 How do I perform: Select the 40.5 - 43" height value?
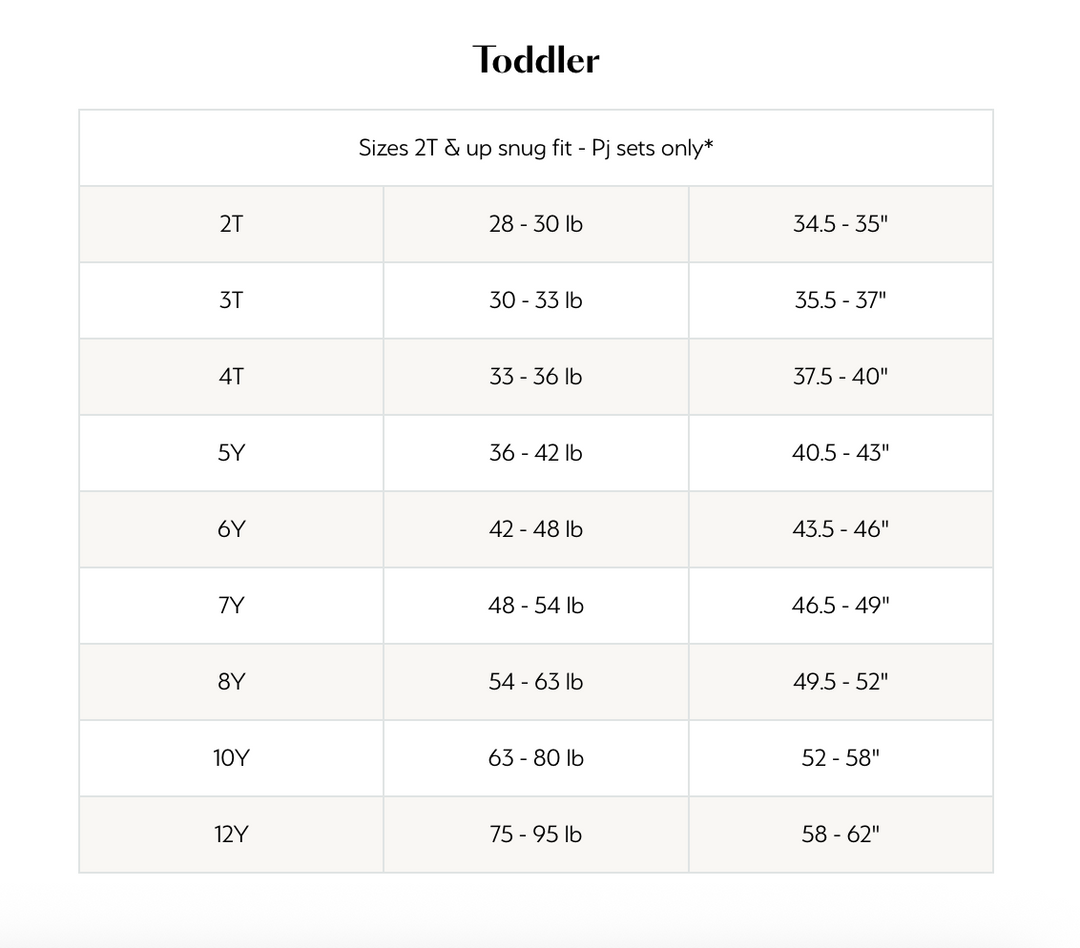tap(840, 453)
